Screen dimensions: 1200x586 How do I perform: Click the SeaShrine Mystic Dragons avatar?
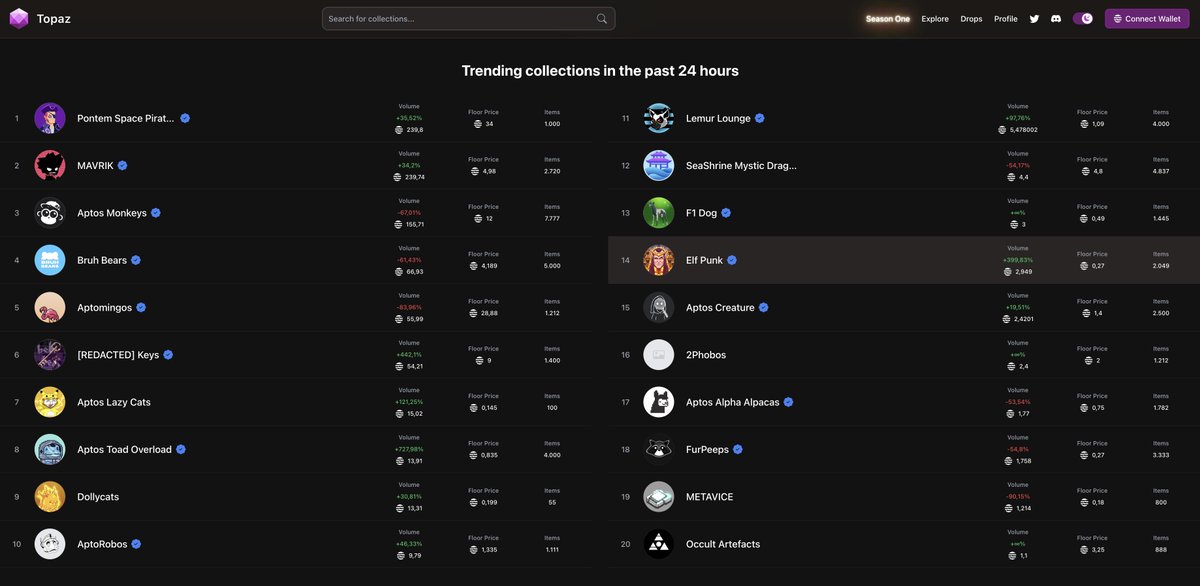(659, 165)
